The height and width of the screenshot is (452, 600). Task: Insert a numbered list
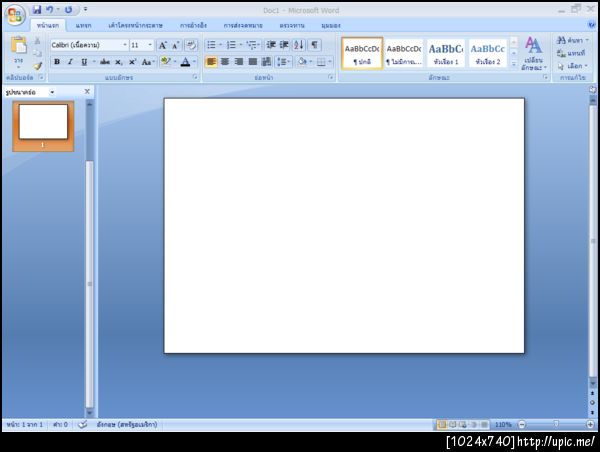[x=231, y=45]
